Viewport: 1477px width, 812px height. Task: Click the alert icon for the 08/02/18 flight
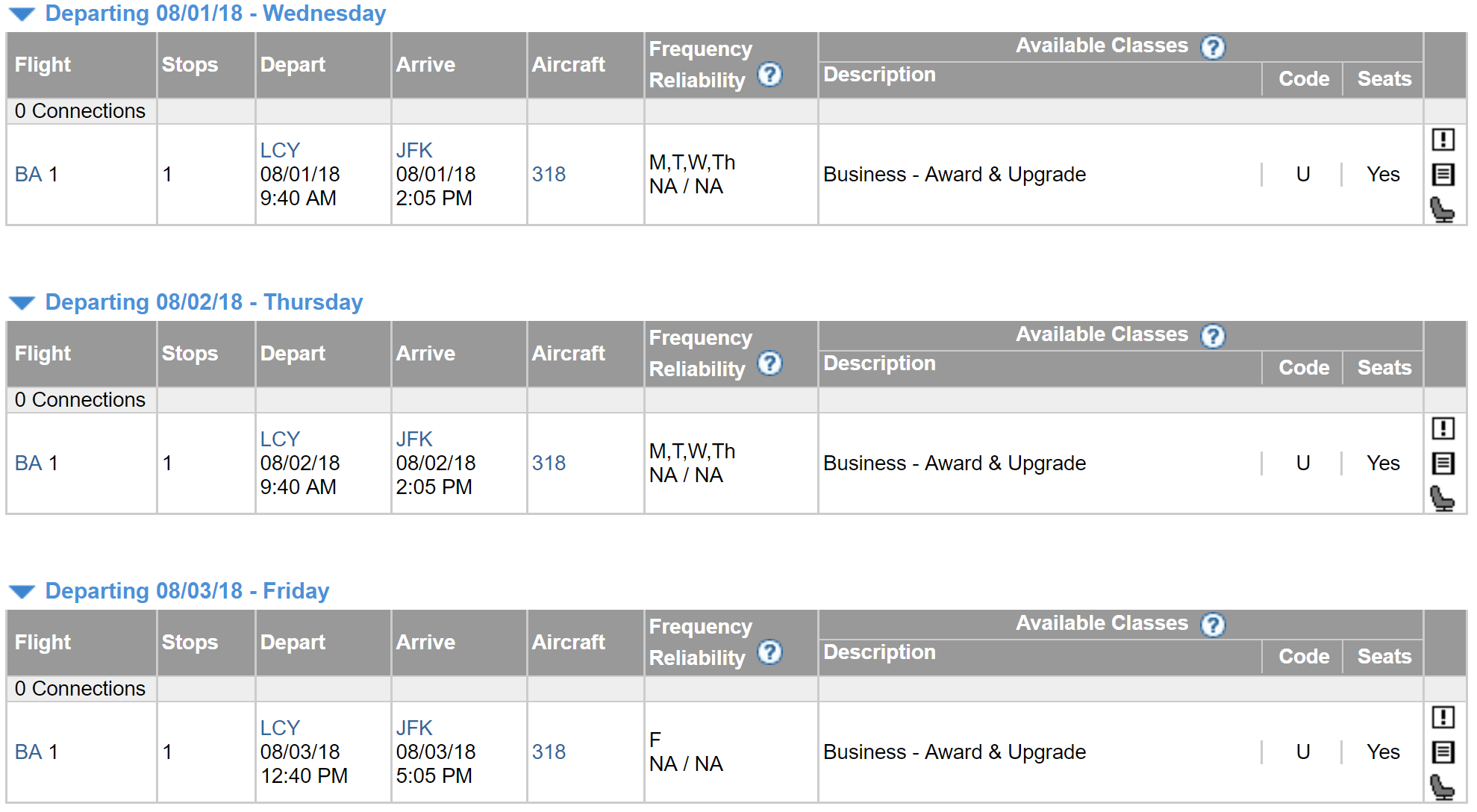click(1442, 428)
